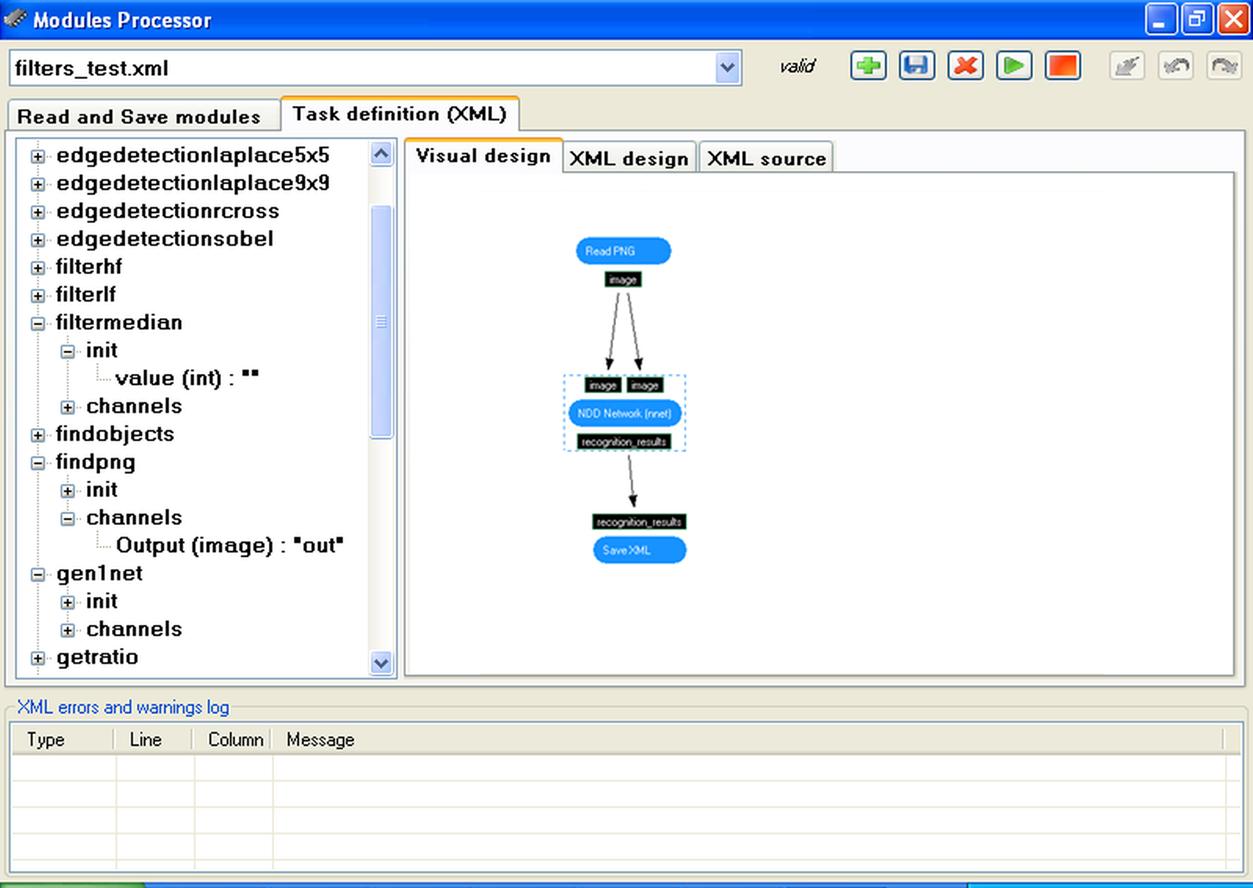Image resolution: width=1253 pixels, height=888 pixels.
Task: Click the Column column header
Action: 233,740
